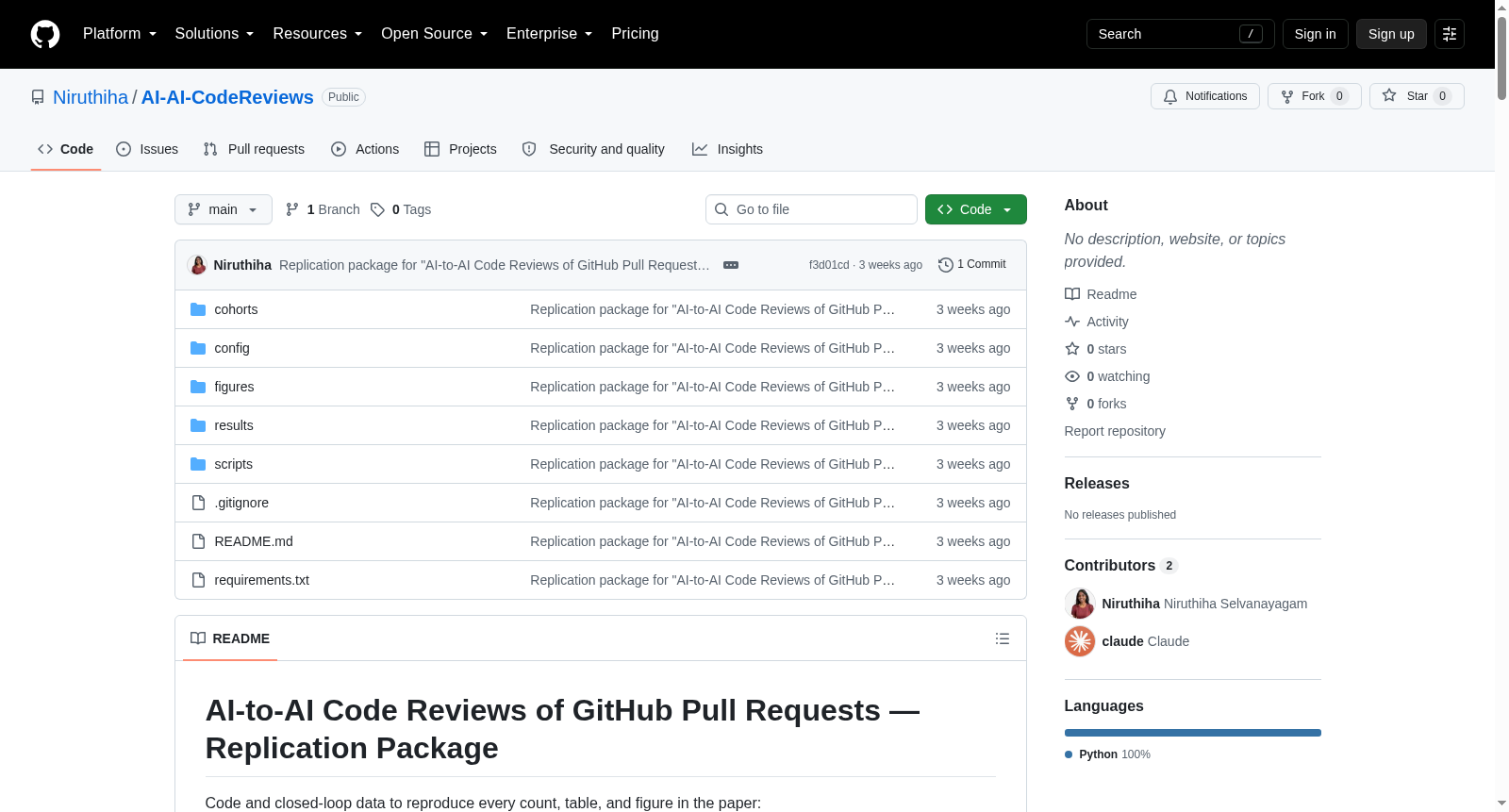Click the Readme book icon in About
Image resolution: width=1509 pixels, height=812 pixels.
click(x=1072, y=294)
